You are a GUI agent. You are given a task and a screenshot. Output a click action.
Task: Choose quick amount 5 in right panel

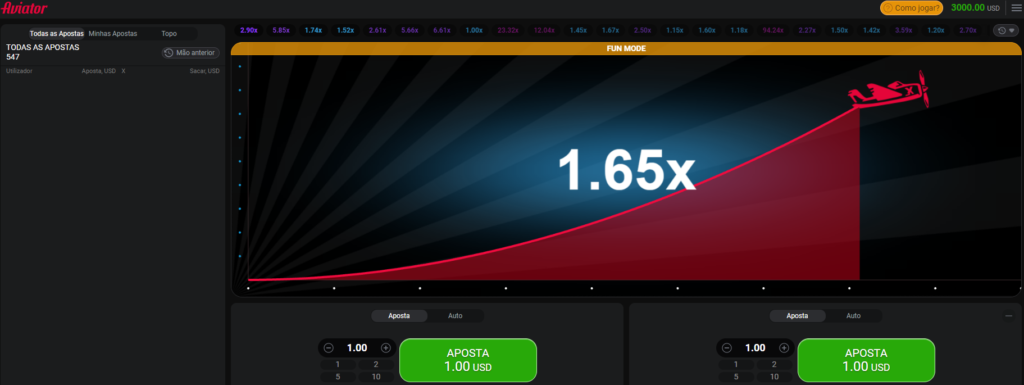tap(736, 377)
